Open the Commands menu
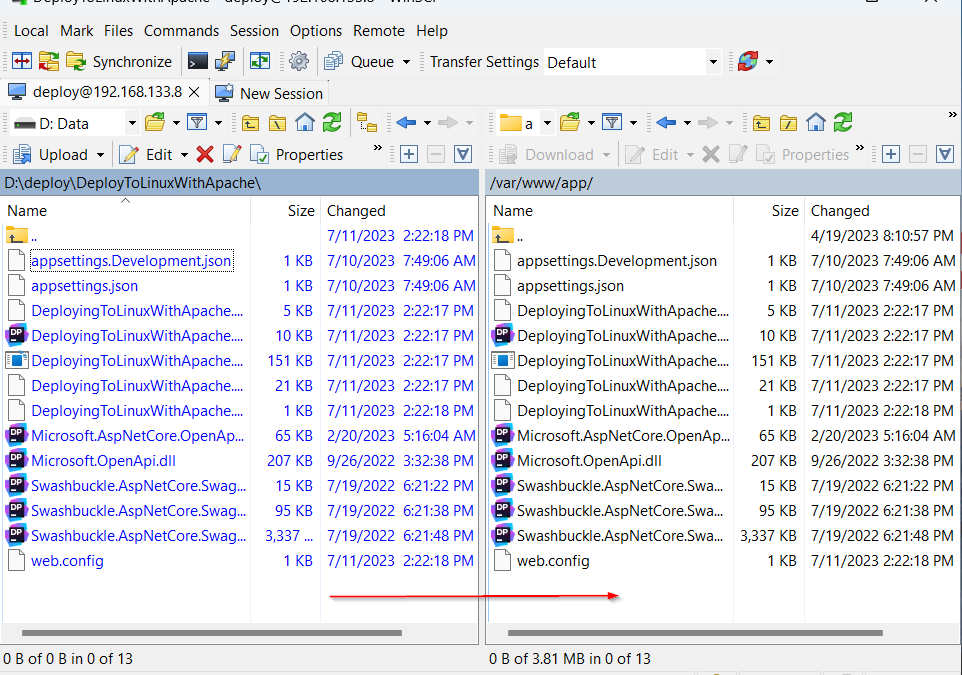 pos(181,31)
